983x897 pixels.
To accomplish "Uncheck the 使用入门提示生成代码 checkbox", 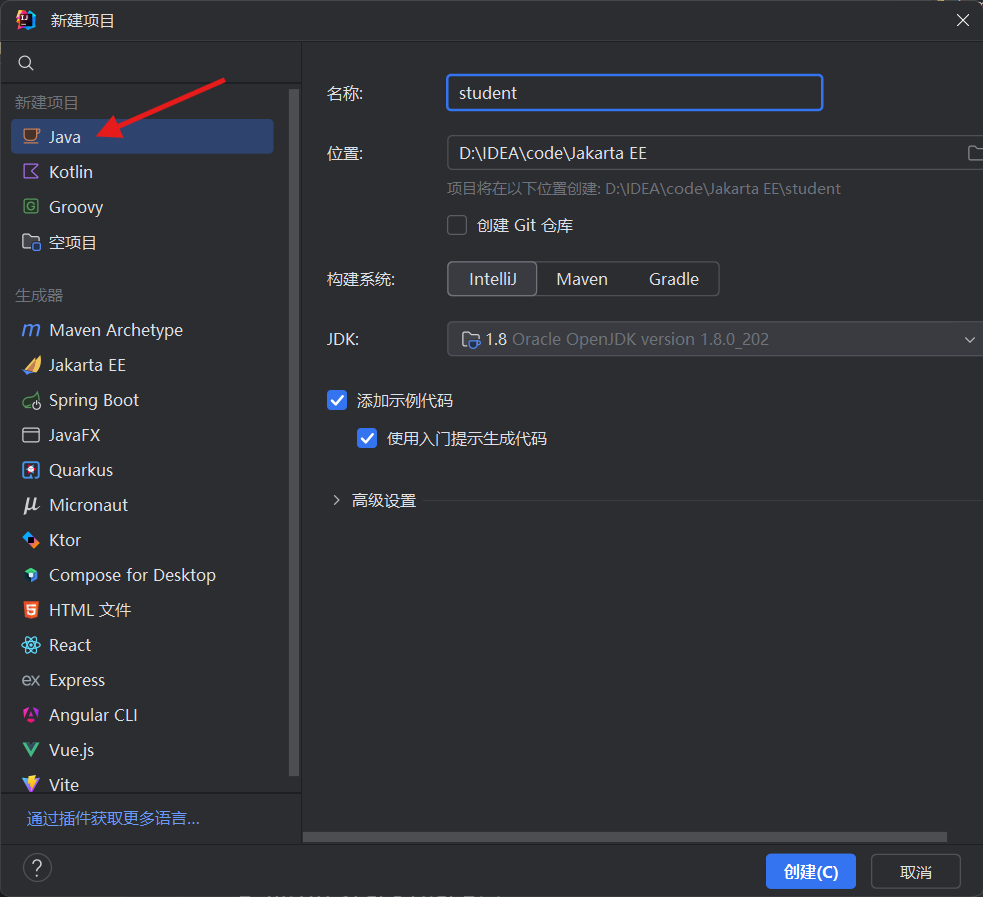I will pyautogui.click(x=367, y=438).
